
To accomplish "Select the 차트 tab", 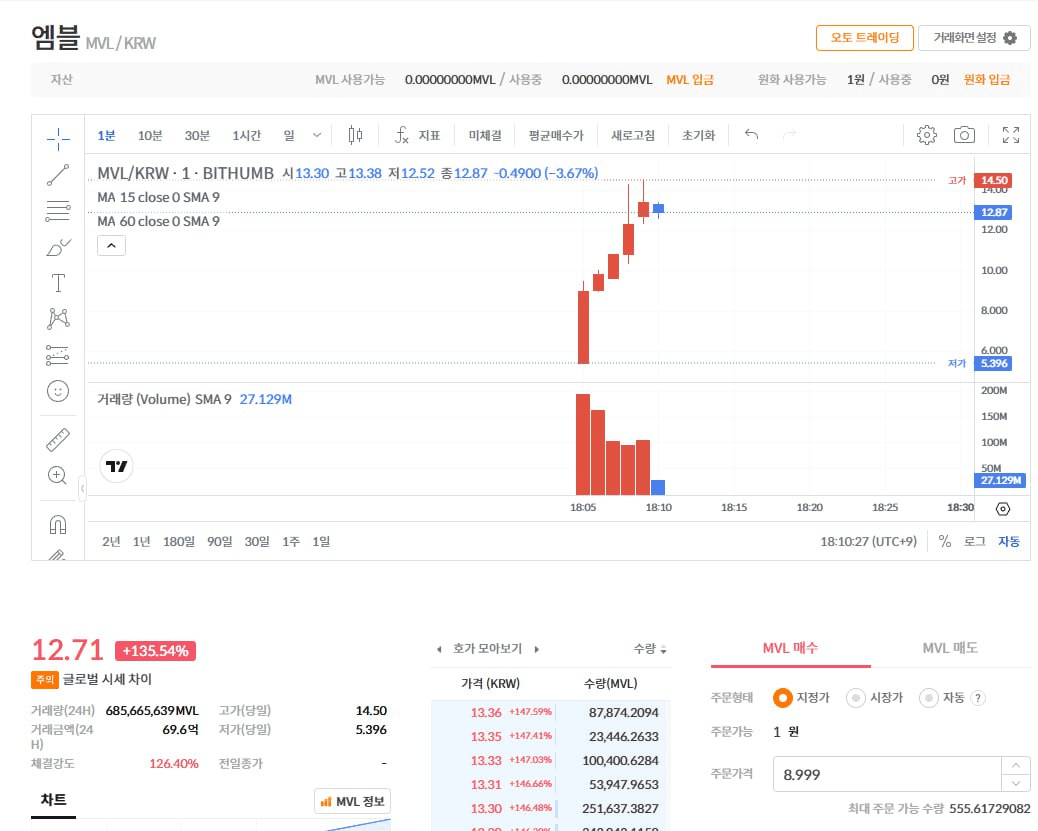I will click(x=54, y=800).
